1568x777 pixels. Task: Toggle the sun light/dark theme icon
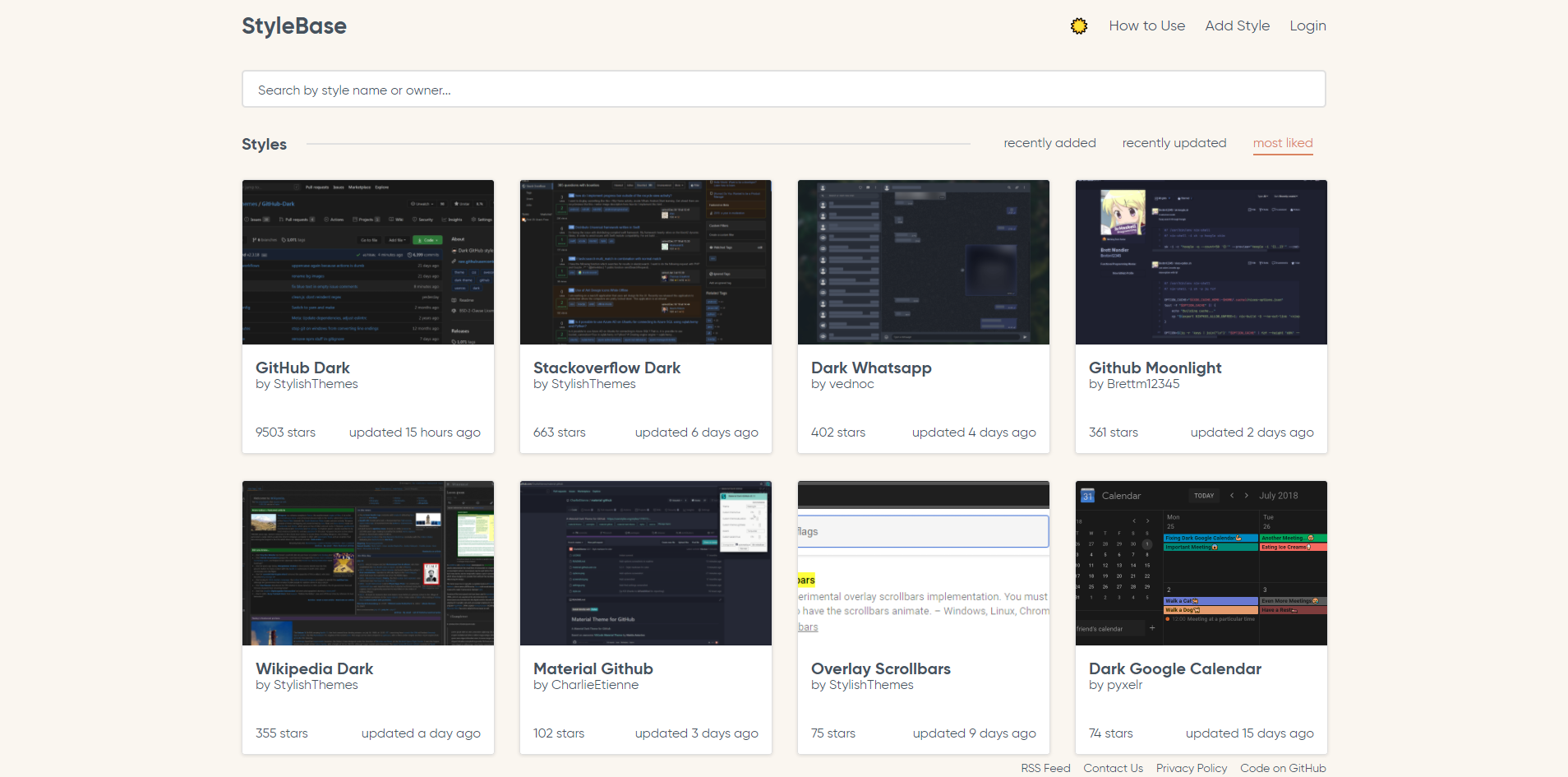1079,26
